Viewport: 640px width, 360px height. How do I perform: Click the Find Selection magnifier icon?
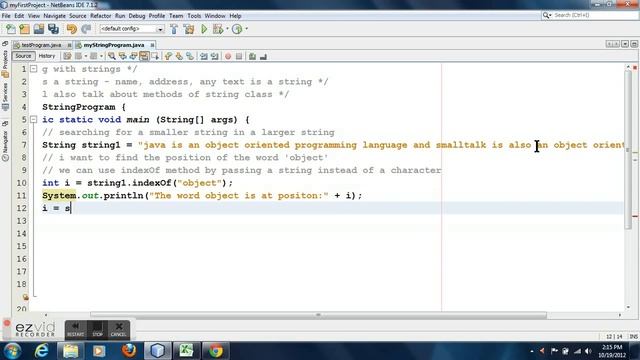[111, 56]
